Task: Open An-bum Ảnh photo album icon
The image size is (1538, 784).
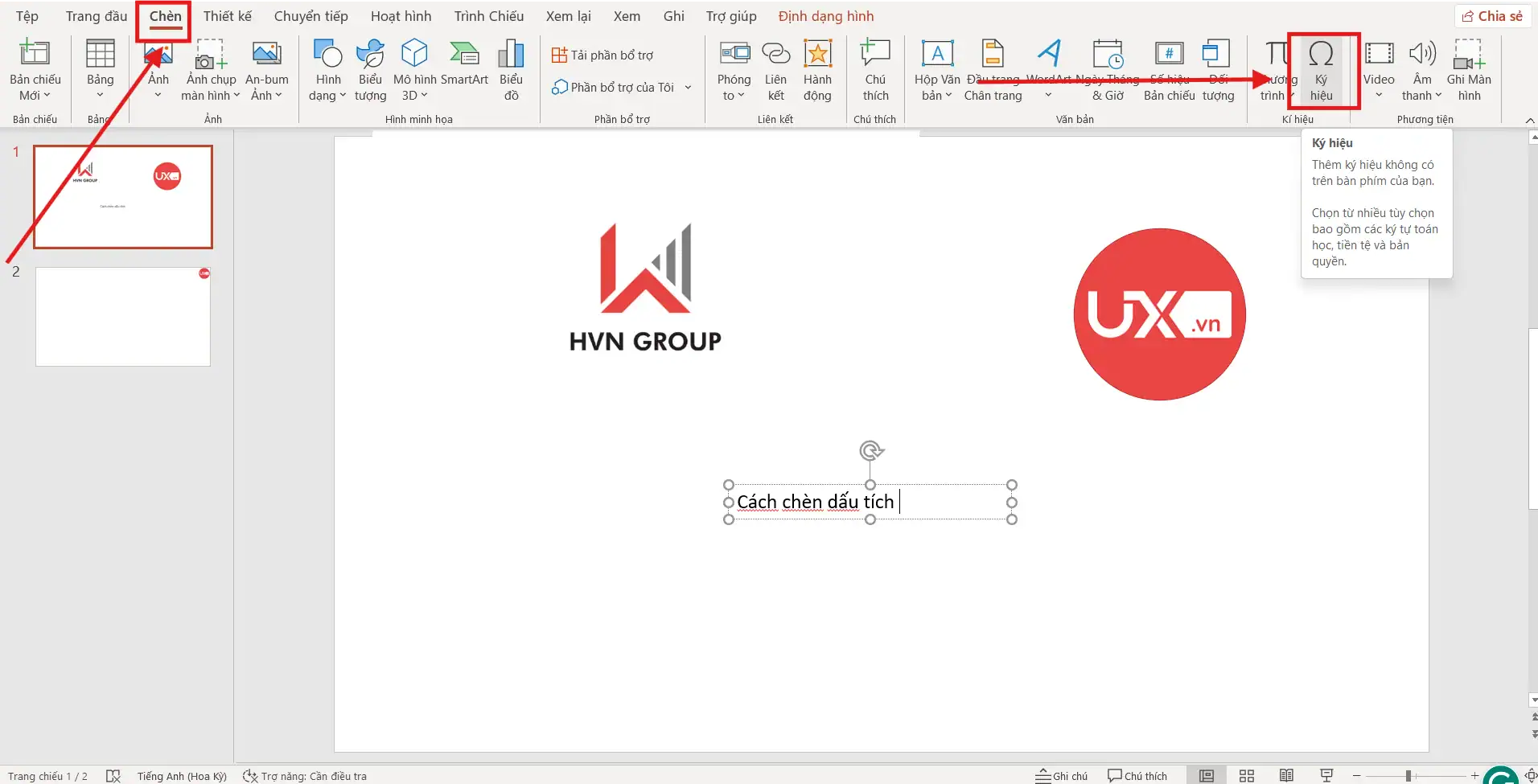Action: click(x=266, y=54)
